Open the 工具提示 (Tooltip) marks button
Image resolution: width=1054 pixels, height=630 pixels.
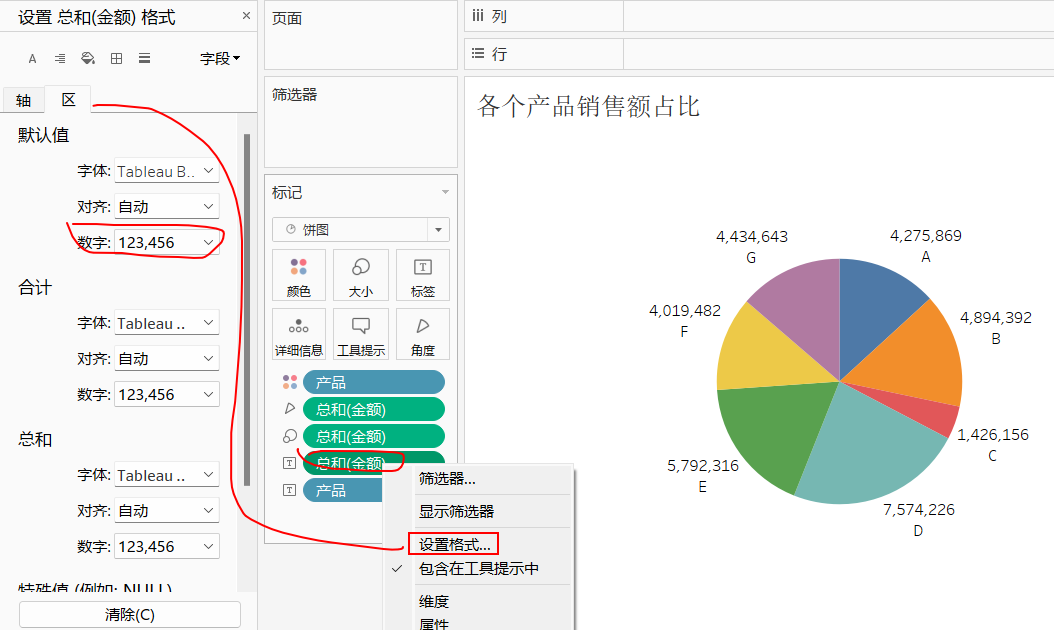point(361,334)
